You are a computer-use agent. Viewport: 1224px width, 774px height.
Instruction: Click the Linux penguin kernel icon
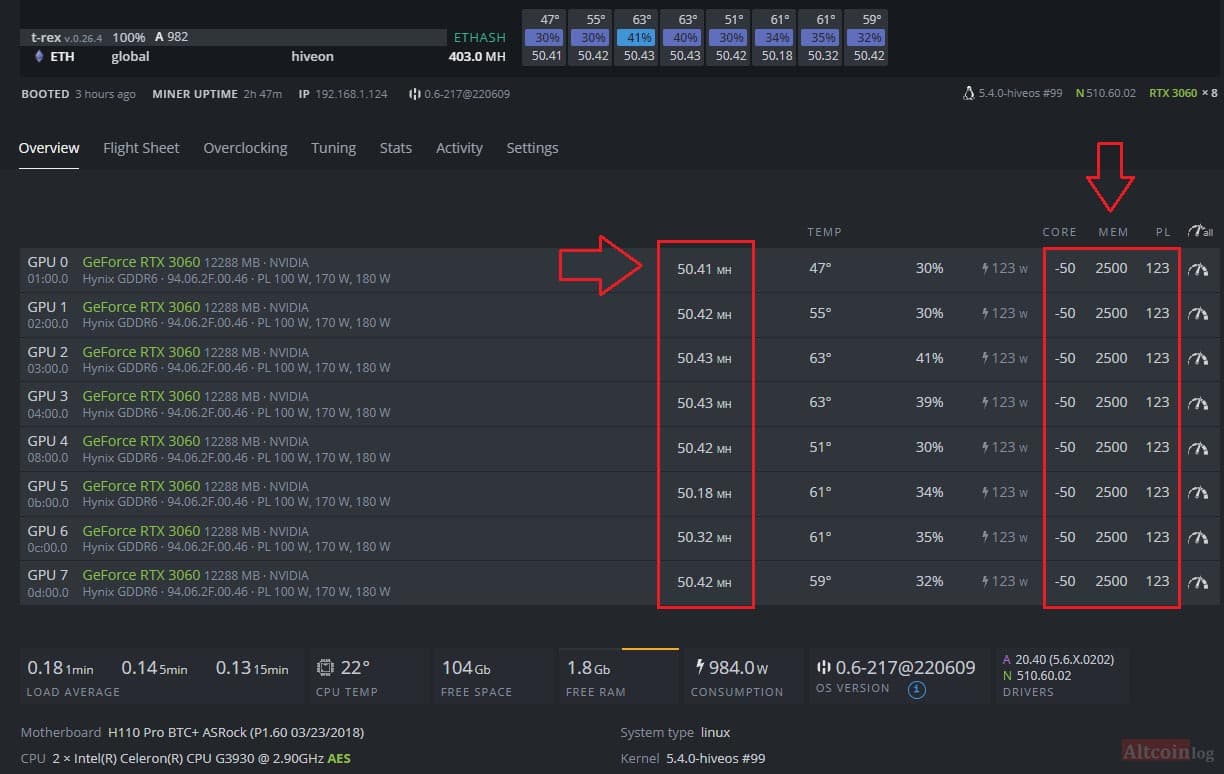(x=967, y=93)
